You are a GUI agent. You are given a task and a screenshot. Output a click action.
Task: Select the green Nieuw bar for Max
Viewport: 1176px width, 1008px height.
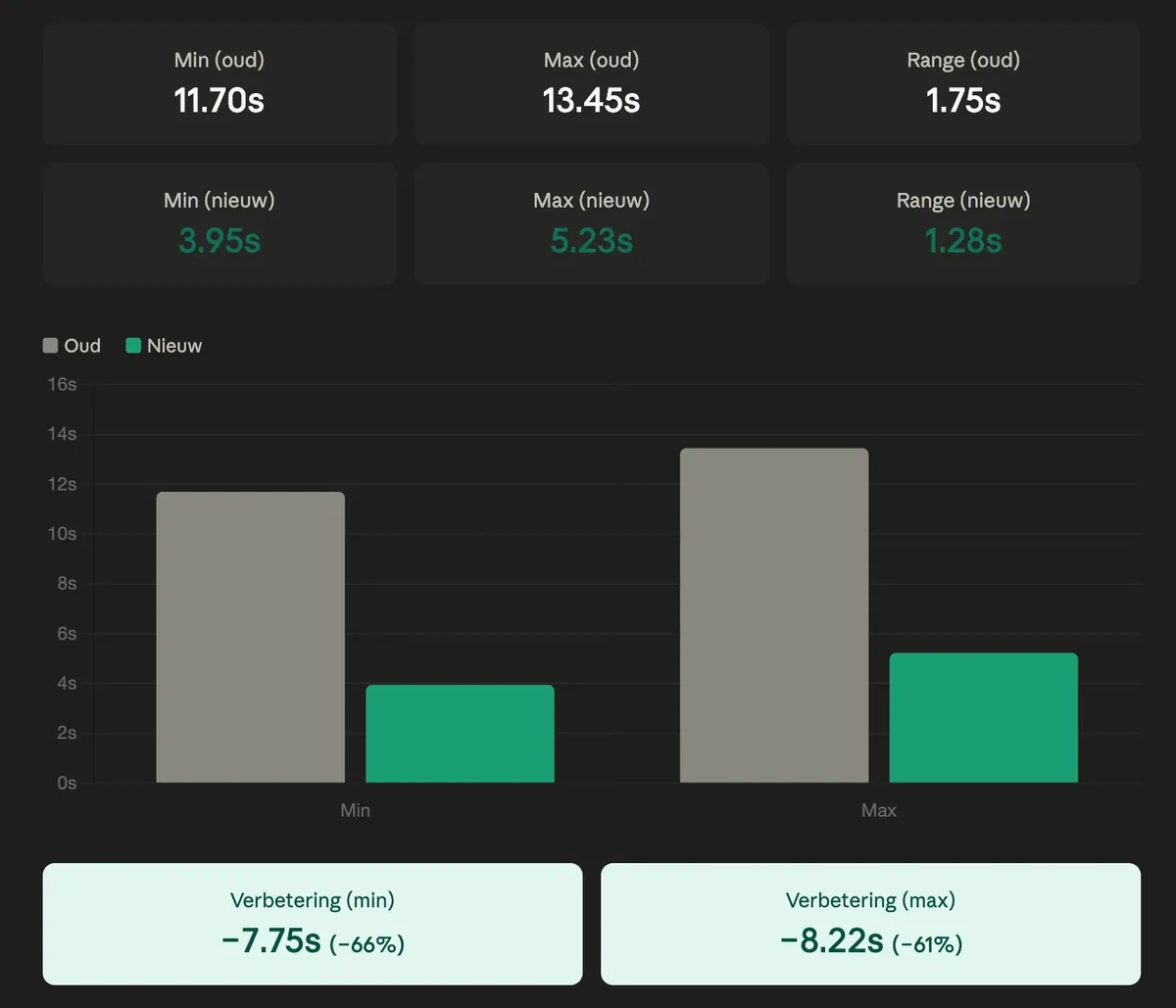984,718
